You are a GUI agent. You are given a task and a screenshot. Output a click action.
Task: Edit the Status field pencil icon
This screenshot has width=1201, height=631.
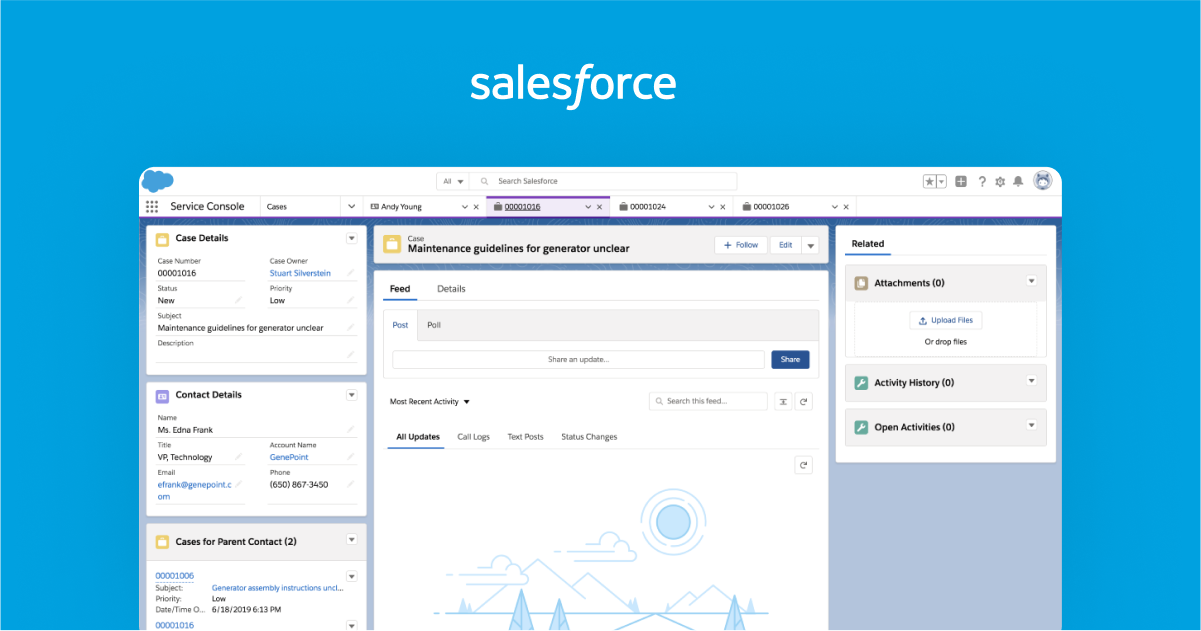point(238,300)
